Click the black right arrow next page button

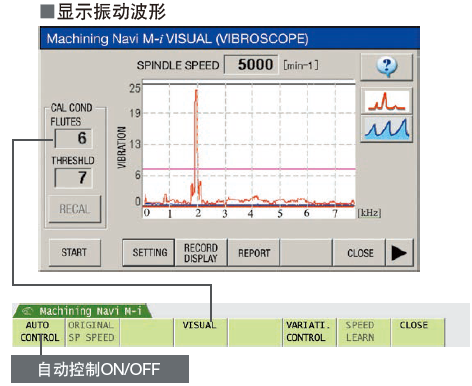click(399, 253)
